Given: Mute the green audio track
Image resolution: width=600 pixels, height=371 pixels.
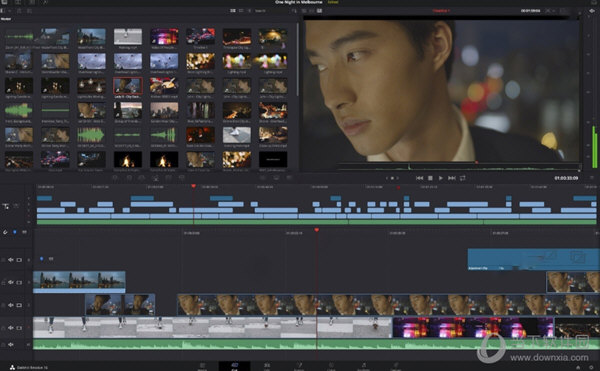Looking at the screenshot, I should click(x=11, y=345).
